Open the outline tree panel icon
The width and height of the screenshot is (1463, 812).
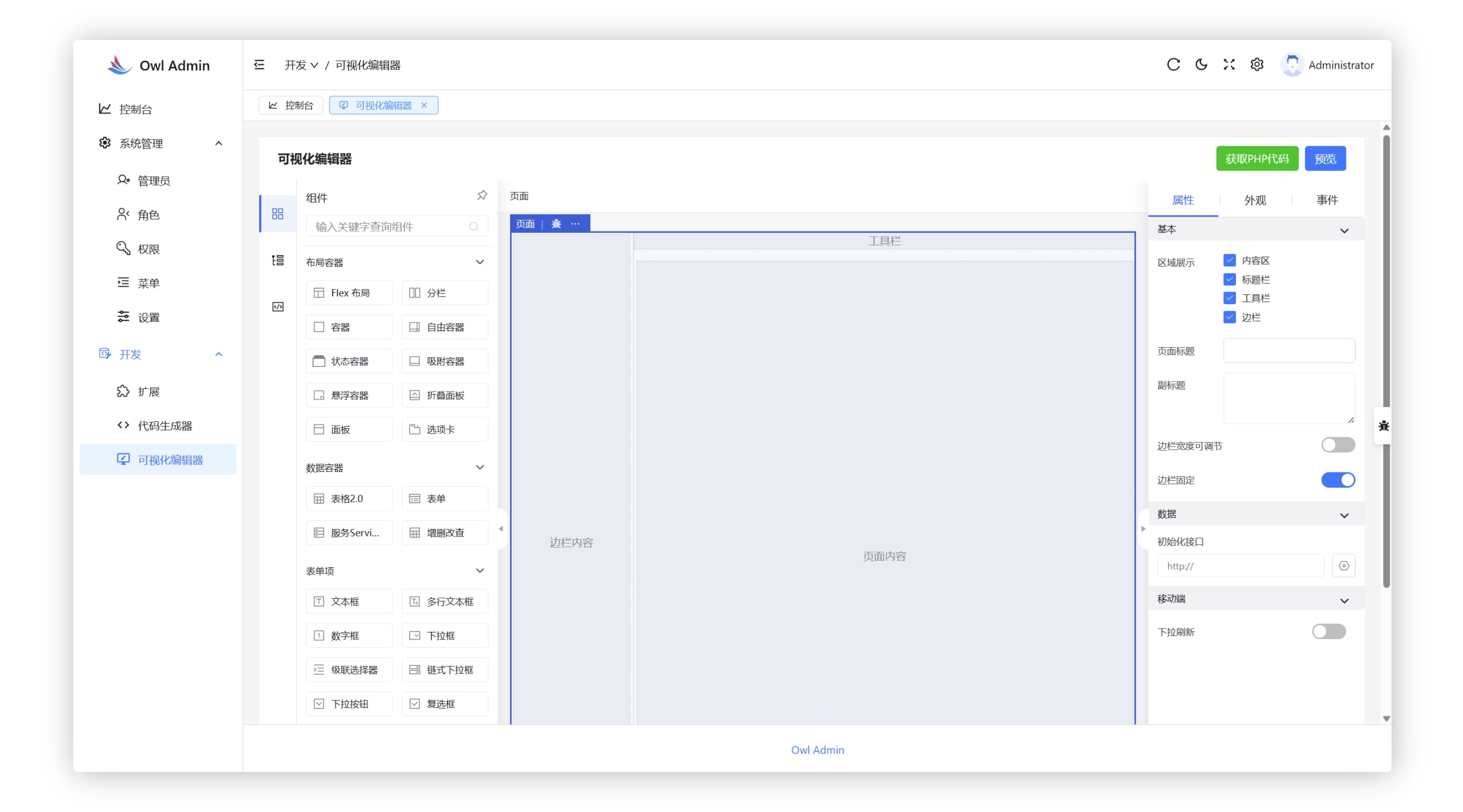point(277,260)
